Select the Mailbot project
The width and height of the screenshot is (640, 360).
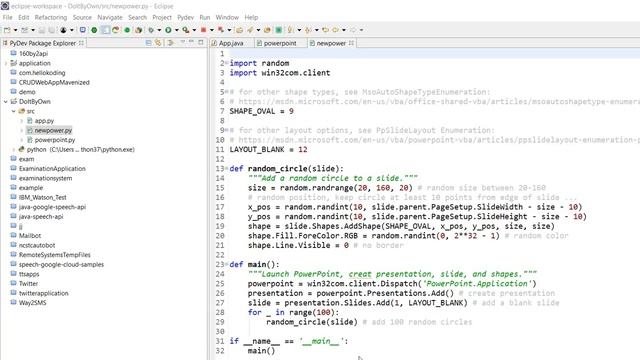click(x=30, y=236)
